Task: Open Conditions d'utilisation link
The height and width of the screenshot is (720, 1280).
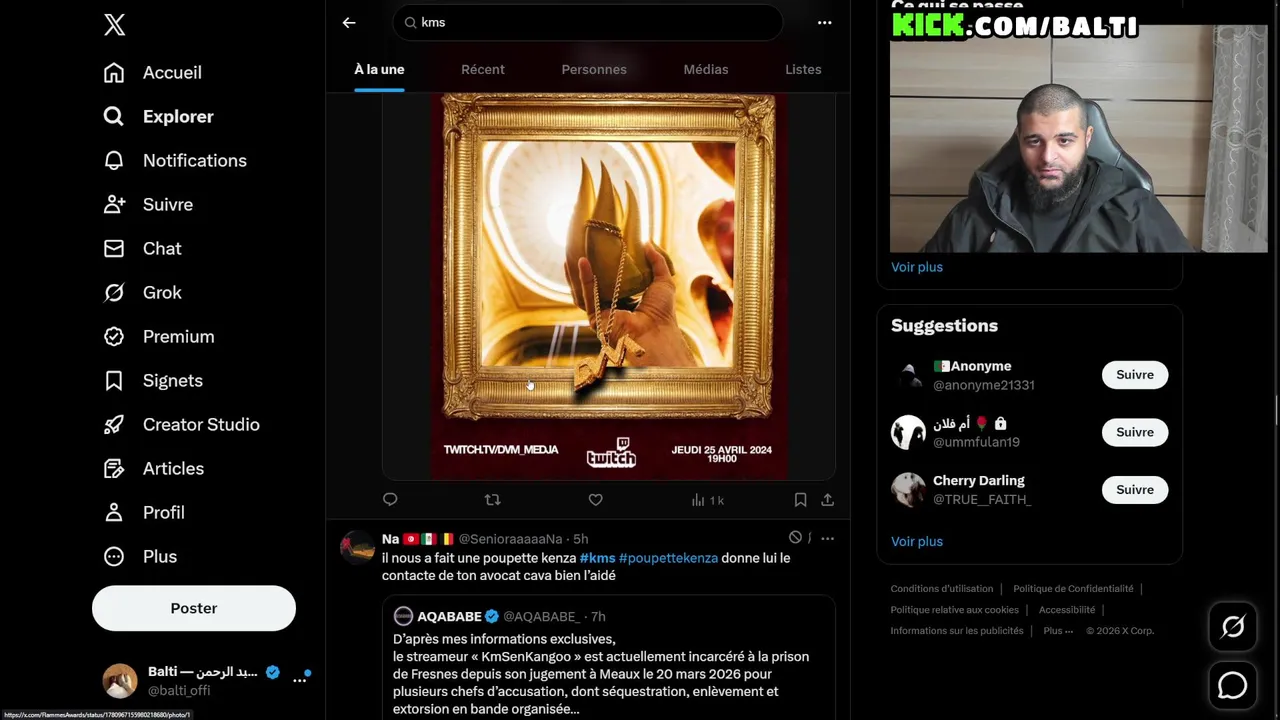Action: [942, 589]
